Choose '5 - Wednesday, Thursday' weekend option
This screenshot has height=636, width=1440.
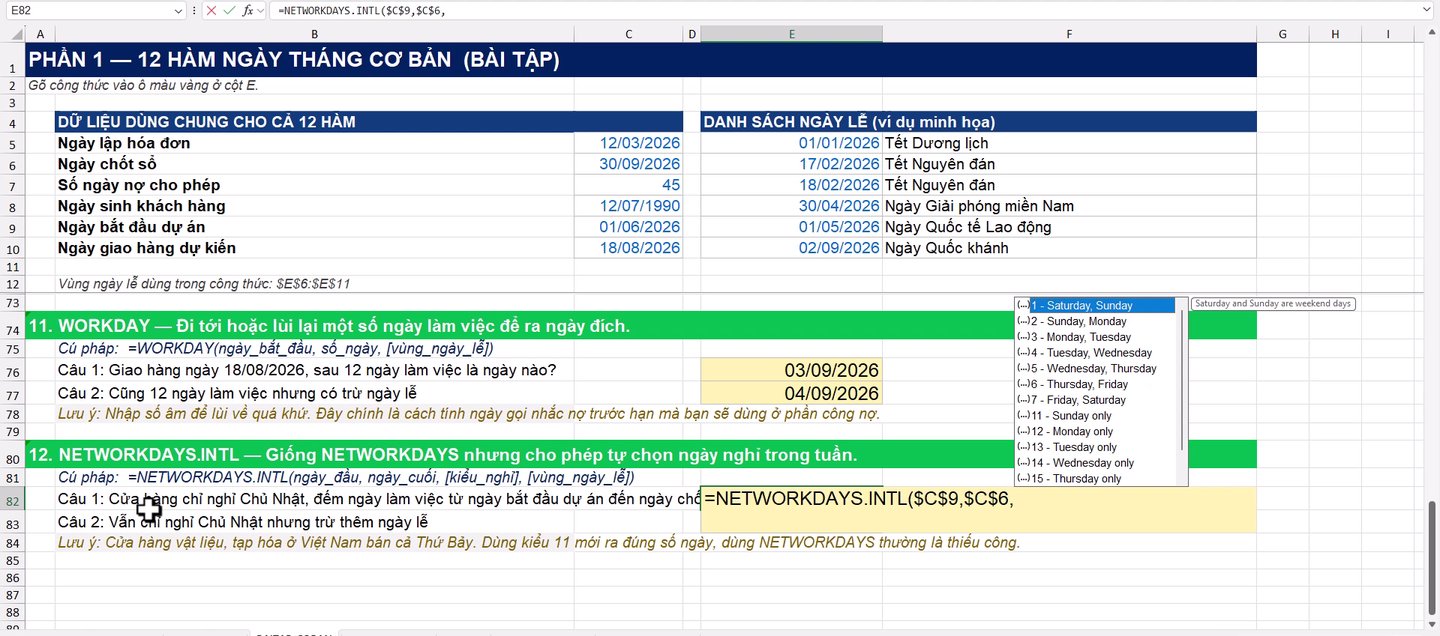[x=1095, y=368]
